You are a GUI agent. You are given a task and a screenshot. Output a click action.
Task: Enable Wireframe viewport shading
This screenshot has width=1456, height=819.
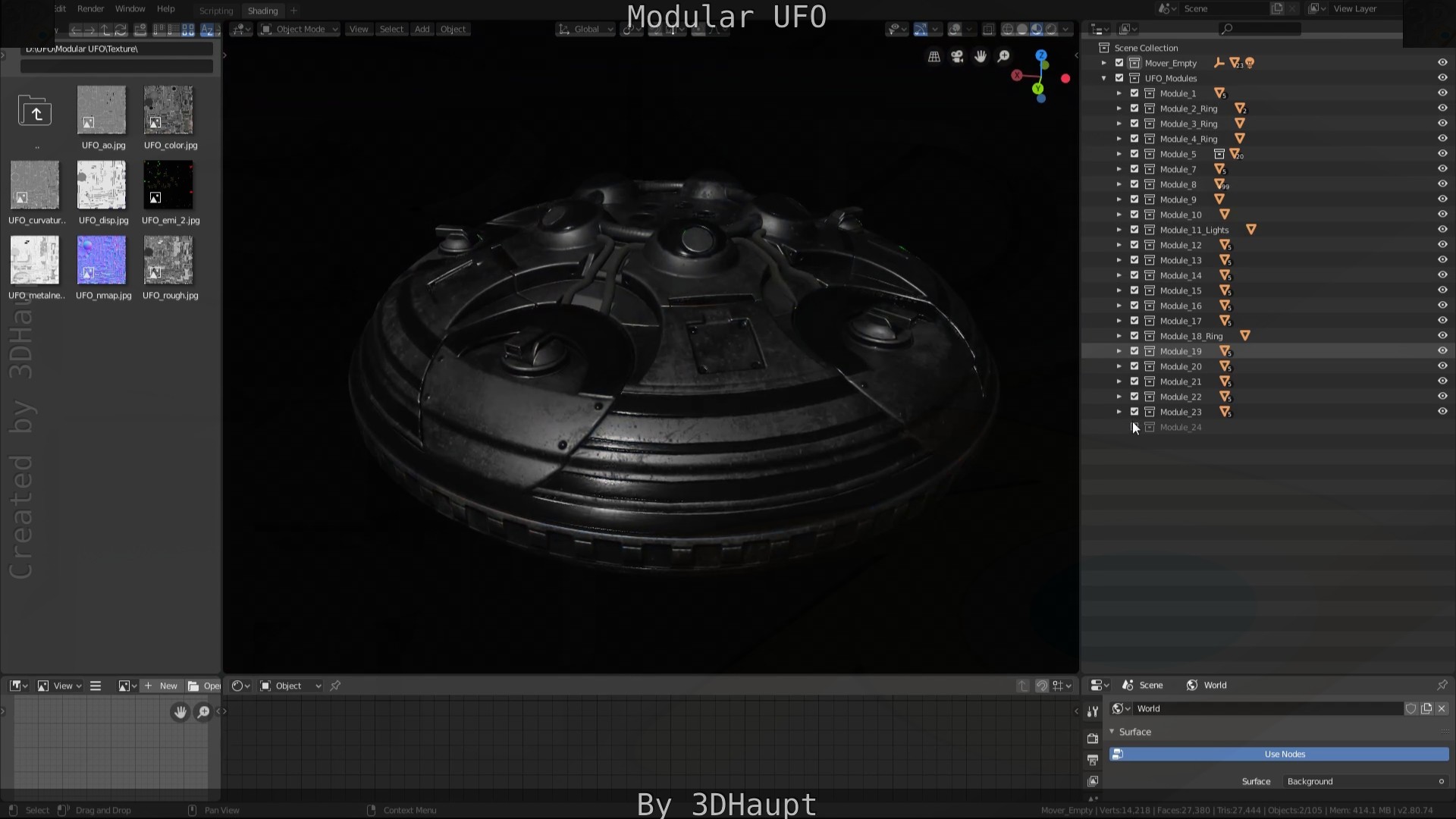pyautogui.click(x=1009, y=29)
